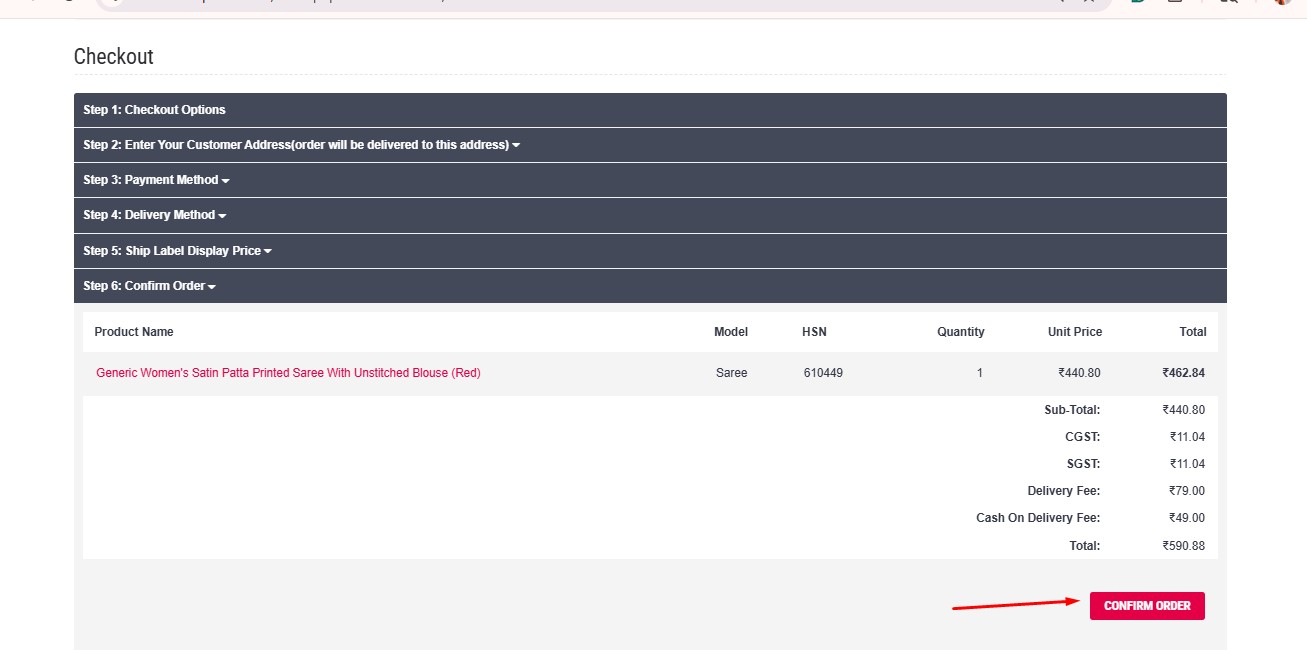Click the Step 5 Ship Label caret
1307x650 pixels.
pos(268,252)
